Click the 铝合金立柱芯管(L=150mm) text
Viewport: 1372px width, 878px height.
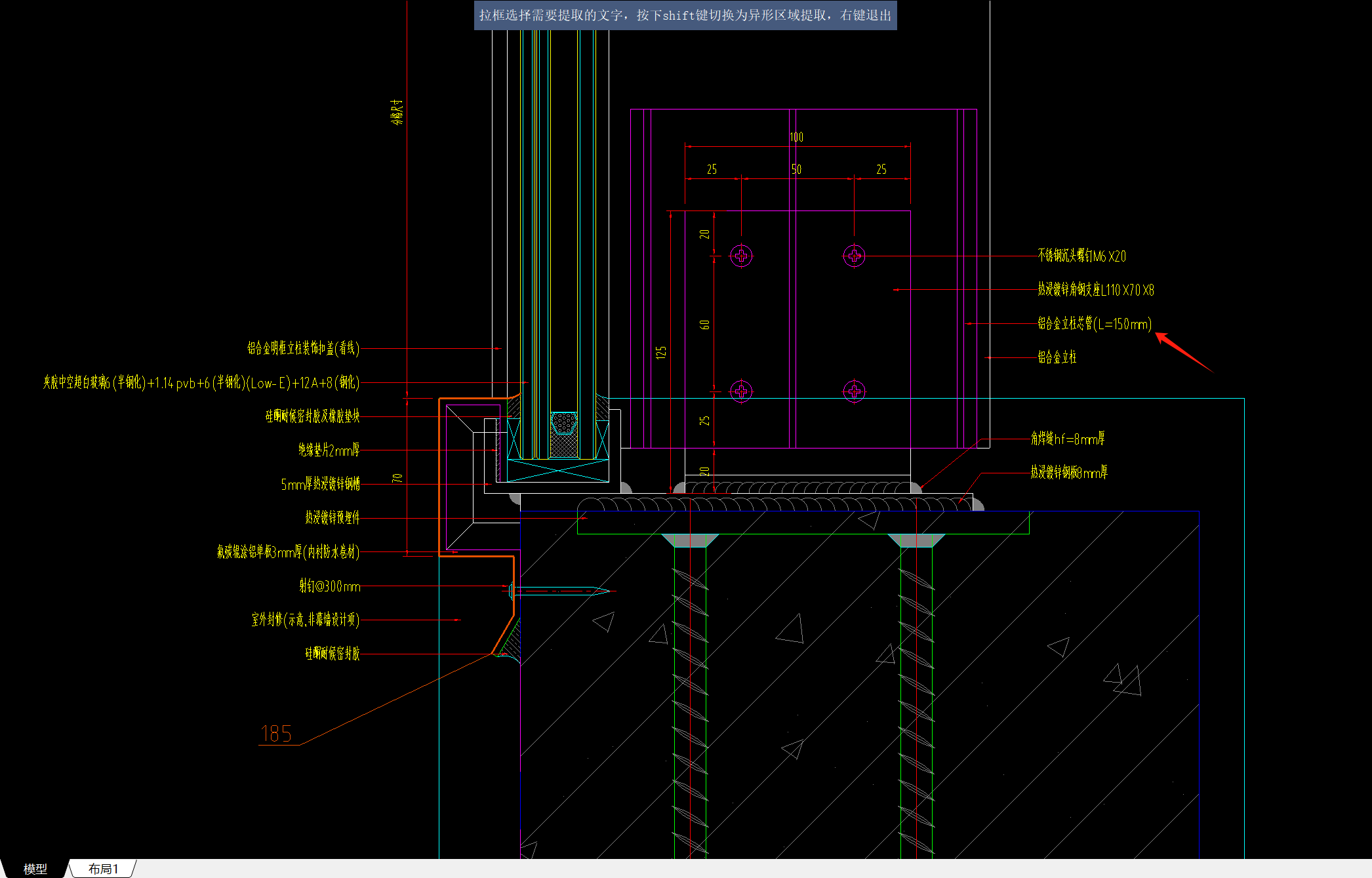1094,323
